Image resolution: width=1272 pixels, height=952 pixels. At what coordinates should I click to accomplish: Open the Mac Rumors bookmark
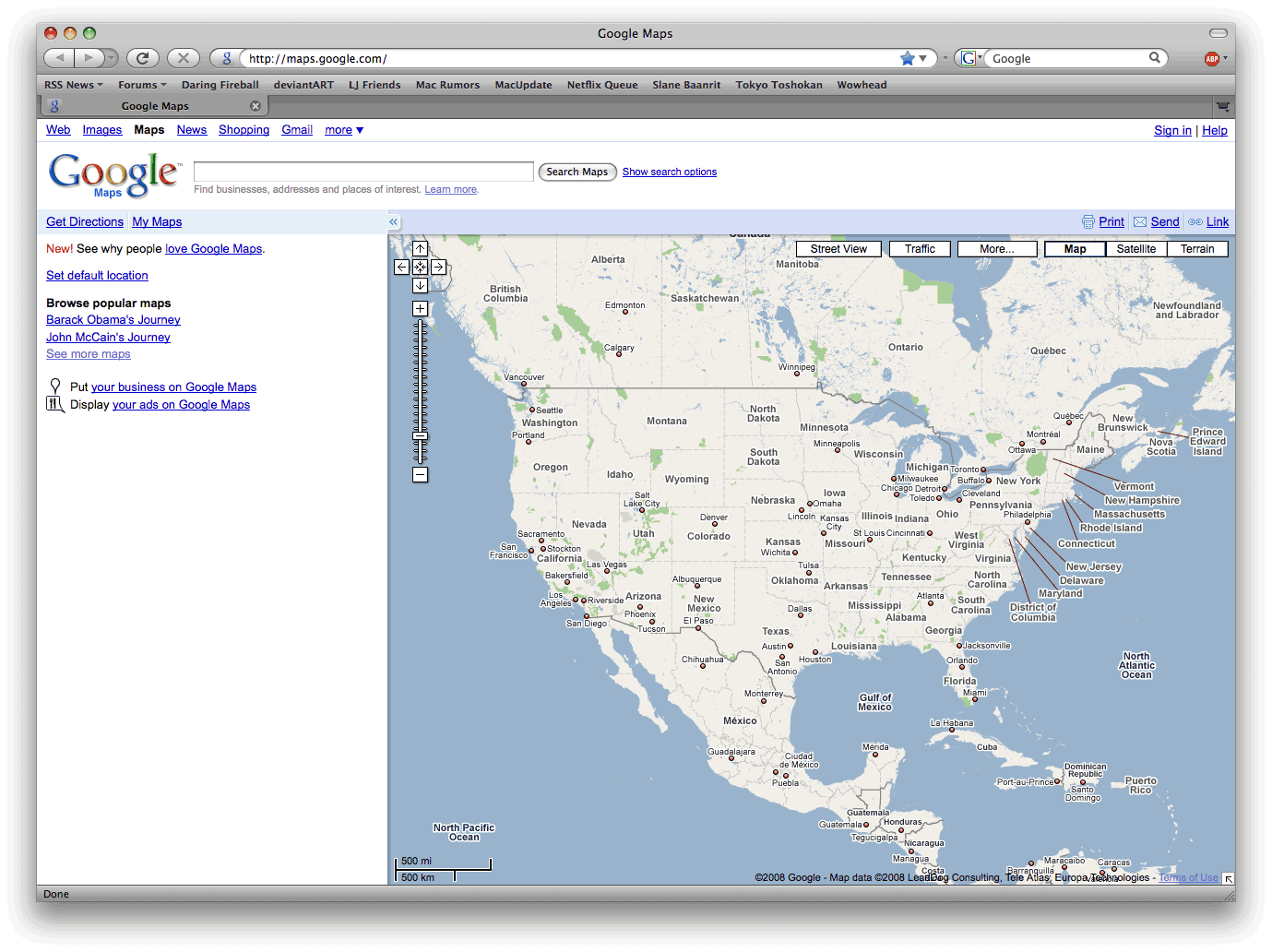click(447, 85)
